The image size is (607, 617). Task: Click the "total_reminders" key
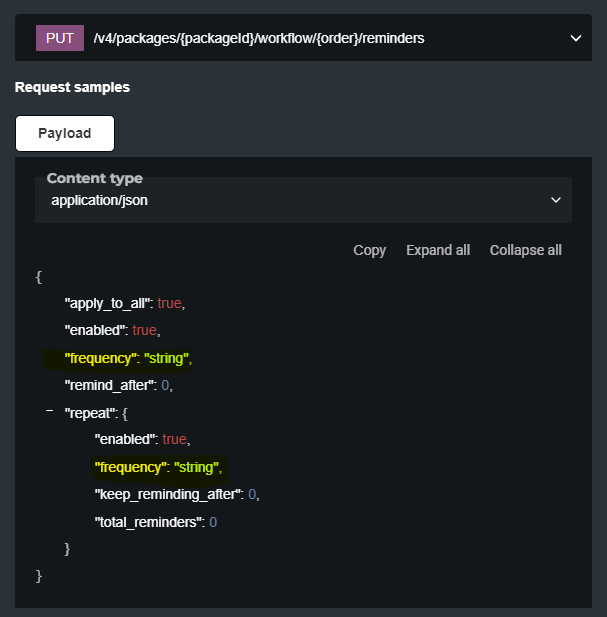point(149,522)
